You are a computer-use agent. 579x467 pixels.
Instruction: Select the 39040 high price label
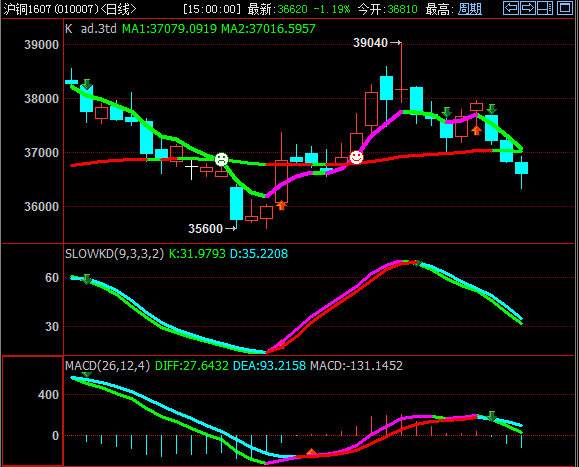(x=370, y=43)
